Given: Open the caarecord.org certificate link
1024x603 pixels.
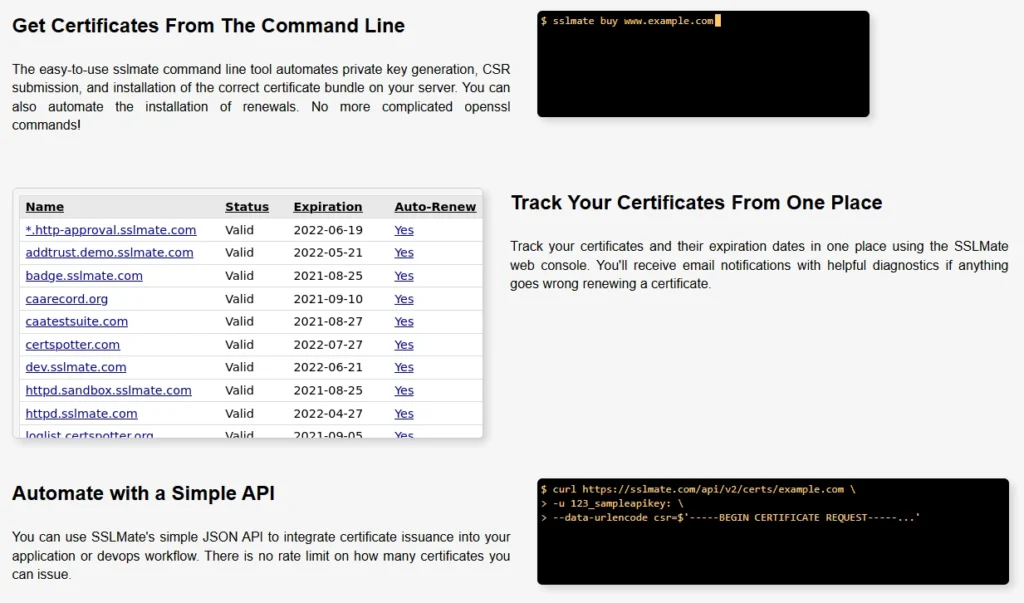Looking at the screenshot, I should point(67,299).
